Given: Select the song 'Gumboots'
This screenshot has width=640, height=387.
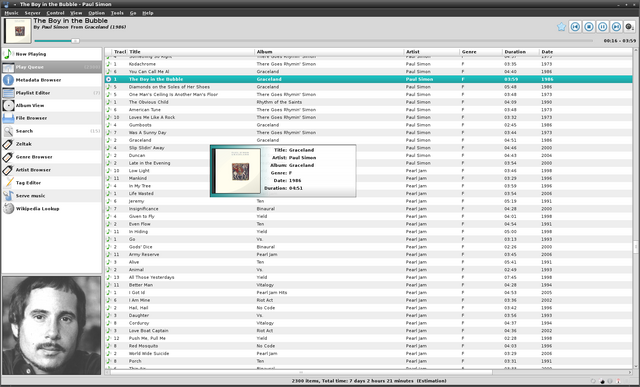Looking at the screenshot, I should (x=369, y=125).
